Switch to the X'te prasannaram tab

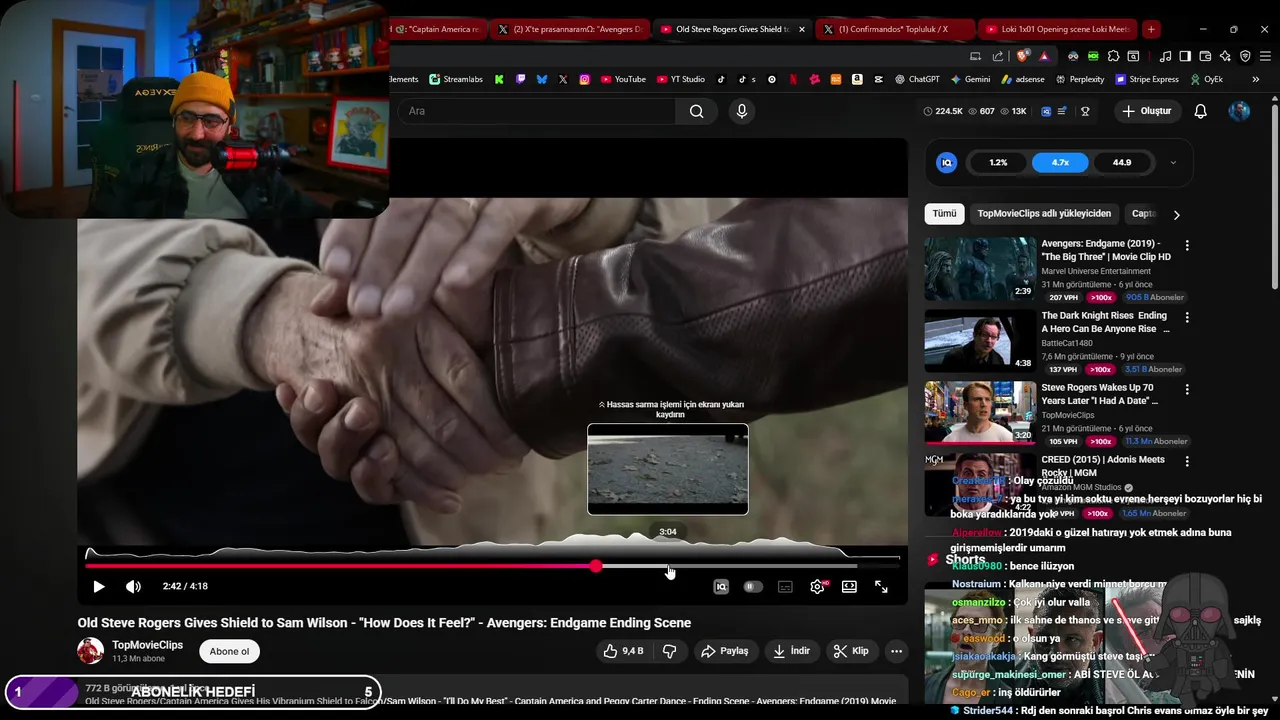click(x=572, y=29)
